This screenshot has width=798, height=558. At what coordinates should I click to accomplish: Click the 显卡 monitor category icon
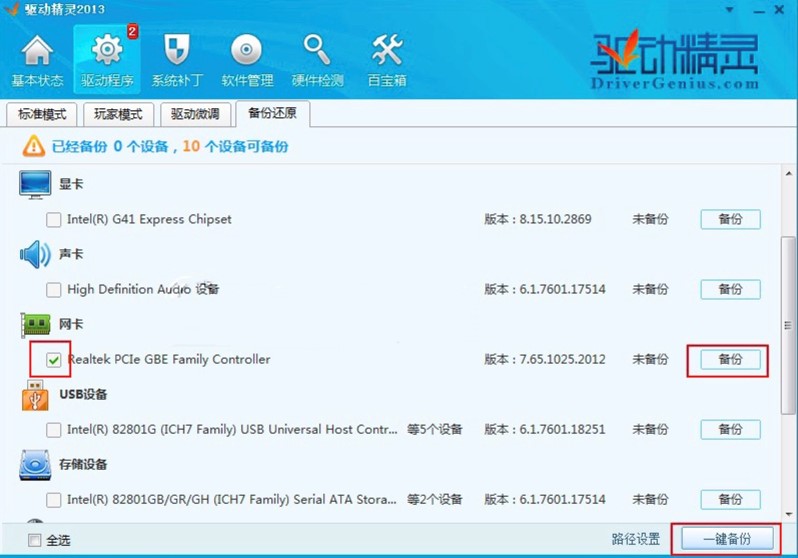tap(35, 184)
